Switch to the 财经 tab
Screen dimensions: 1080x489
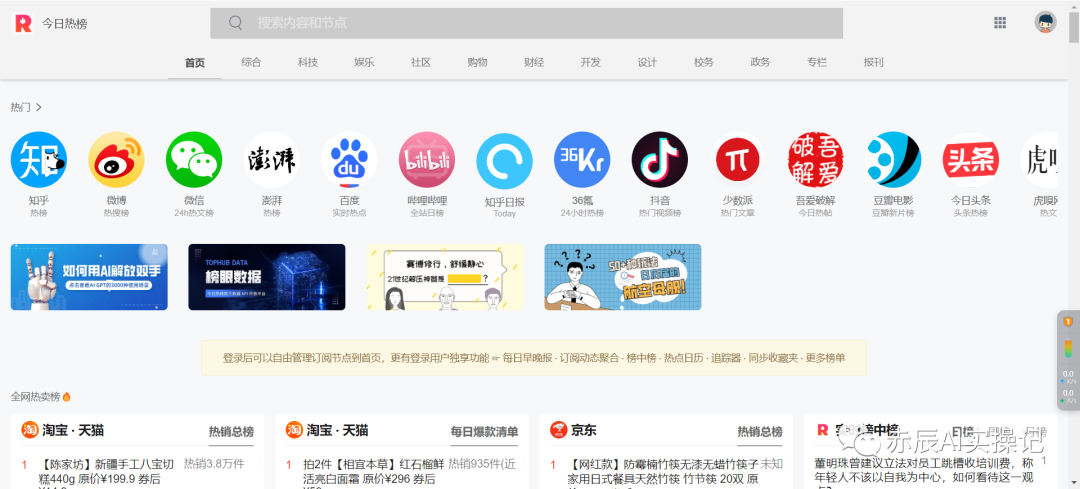[x=534, y=62]
